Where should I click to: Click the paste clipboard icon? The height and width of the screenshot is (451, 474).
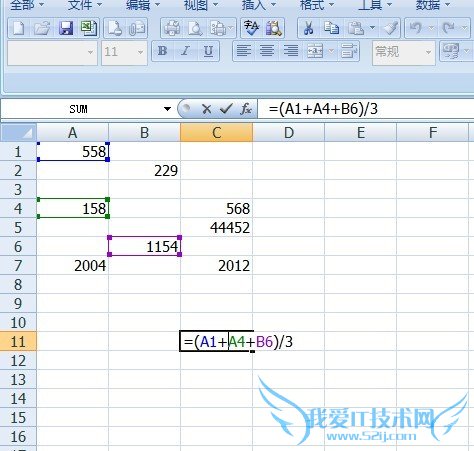pos(356,28)
